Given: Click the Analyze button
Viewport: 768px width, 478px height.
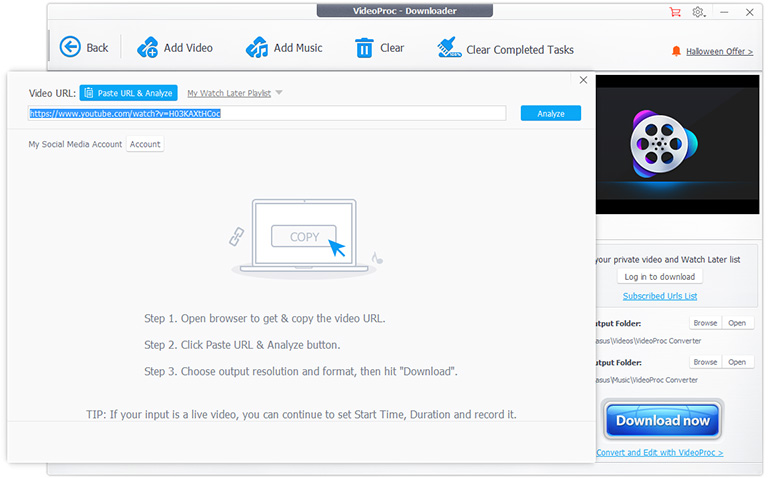Looking at the screenshot, I should tap(551, 113).
